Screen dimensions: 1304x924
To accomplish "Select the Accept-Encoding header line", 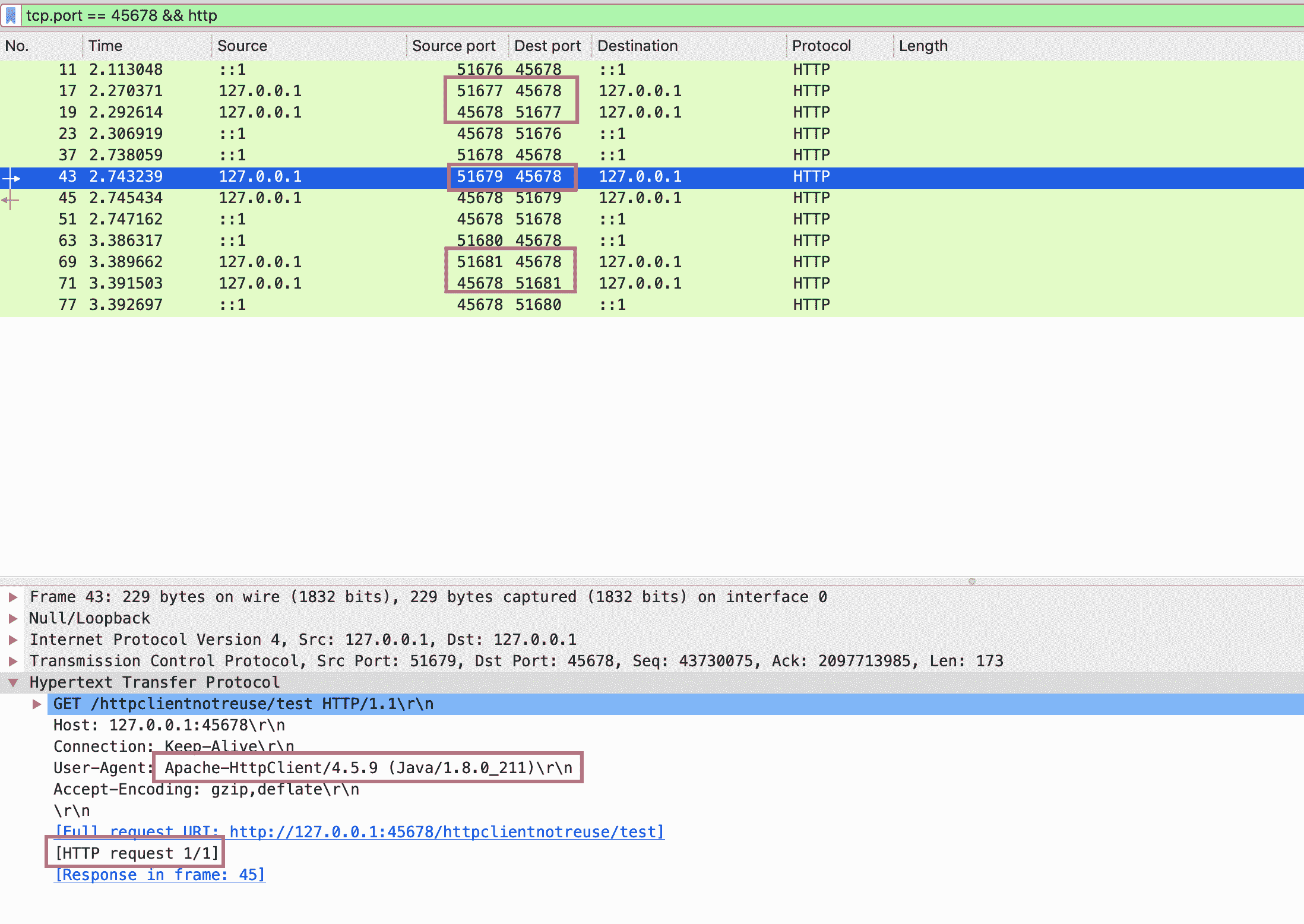I will pyautogui.click(x=206, y=789).
